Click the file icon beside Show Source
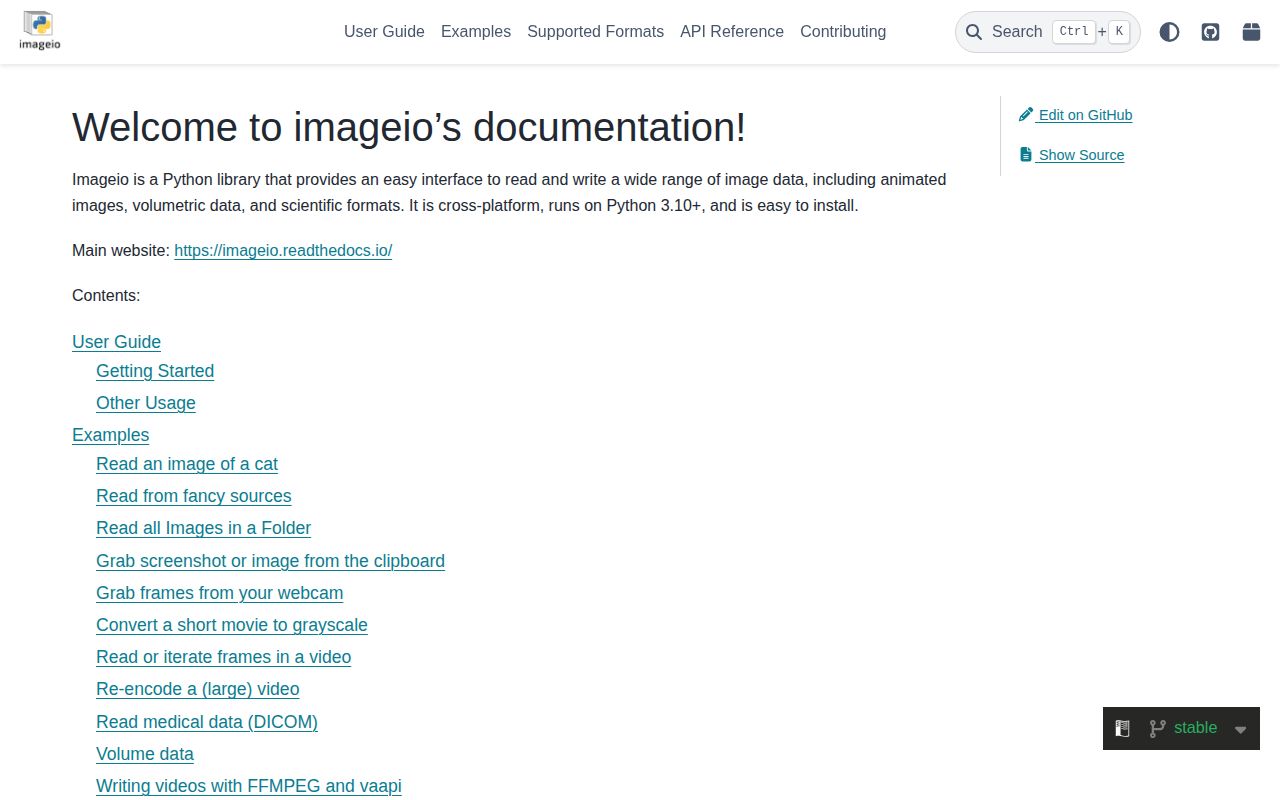The height and width of the screenshot is (800, 1280). point(1025,155)
